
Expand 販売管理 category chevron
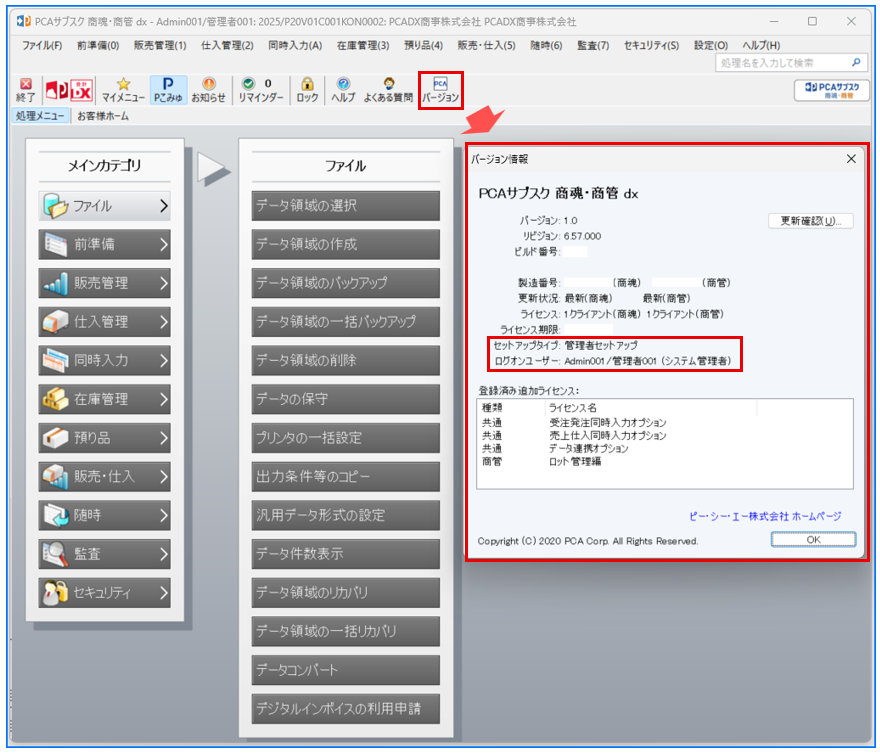tap(163, 284)
